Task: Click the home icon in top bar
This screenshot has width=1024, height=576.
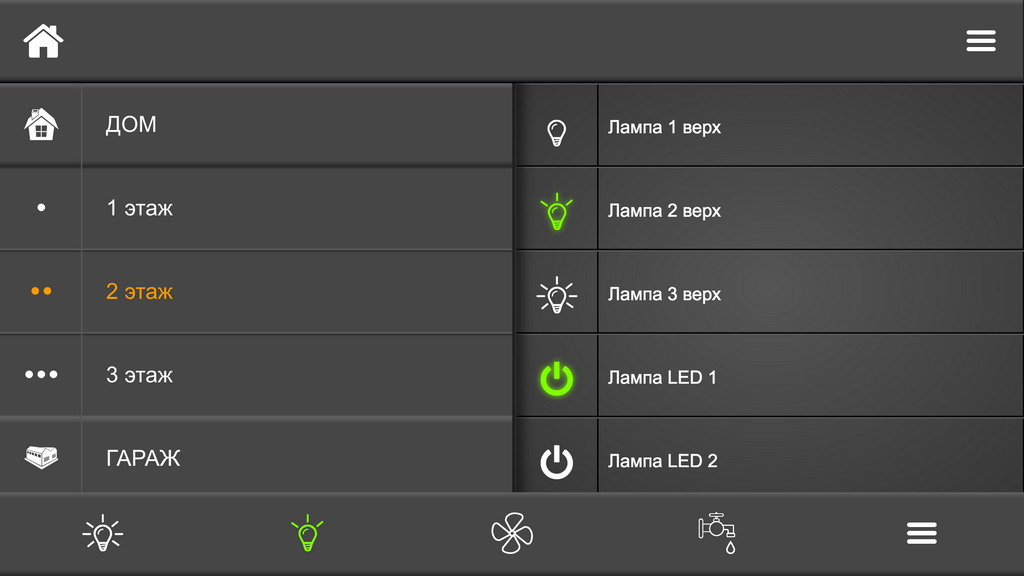Action: [x=43, y=41]
